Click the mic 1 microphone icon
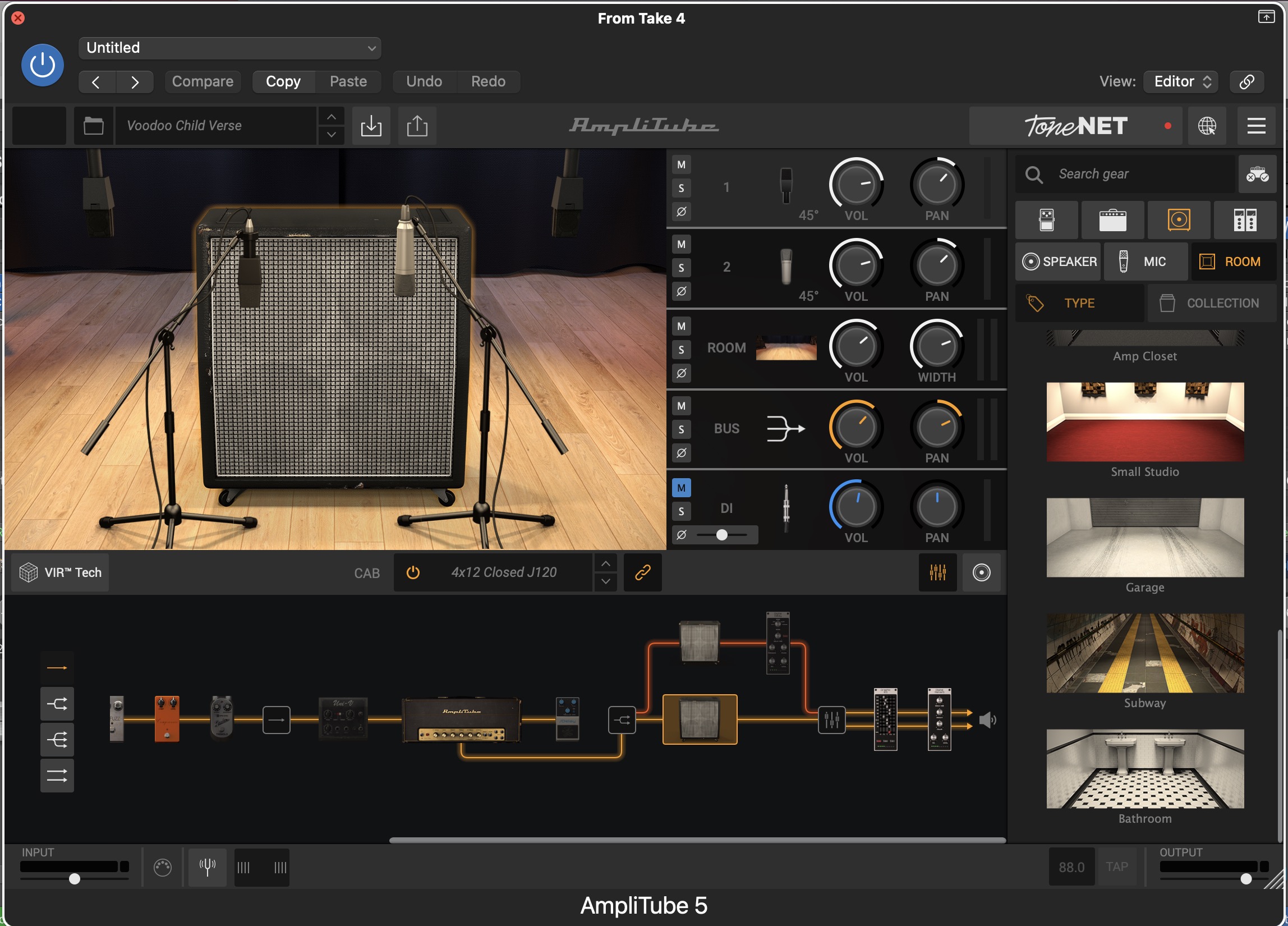1288x926 pixels. pos(786,186)
